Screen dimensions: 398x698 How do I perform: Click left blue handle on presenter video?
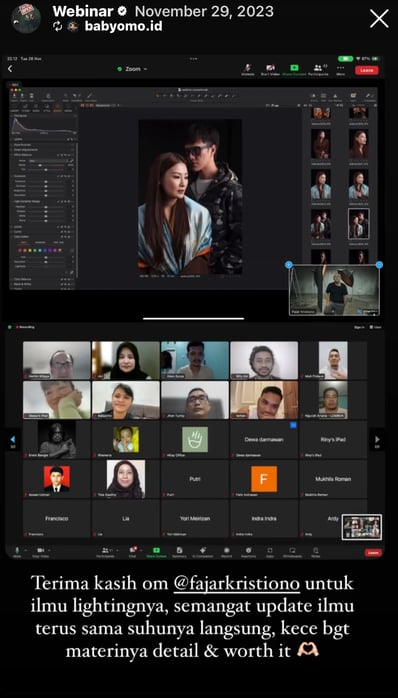(288, 265)
